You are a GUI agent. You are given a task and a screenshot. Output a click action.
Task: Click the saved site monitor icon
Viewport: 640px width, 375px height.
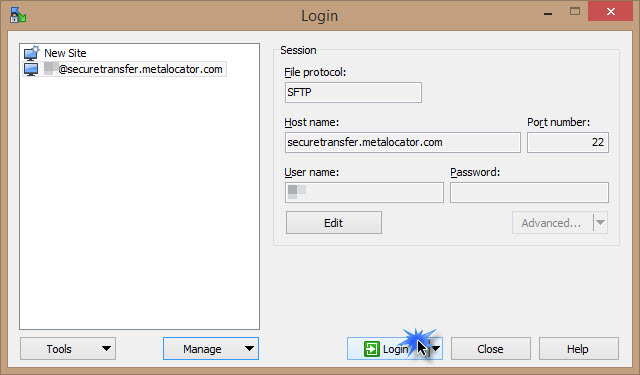[x=31, y=69]
